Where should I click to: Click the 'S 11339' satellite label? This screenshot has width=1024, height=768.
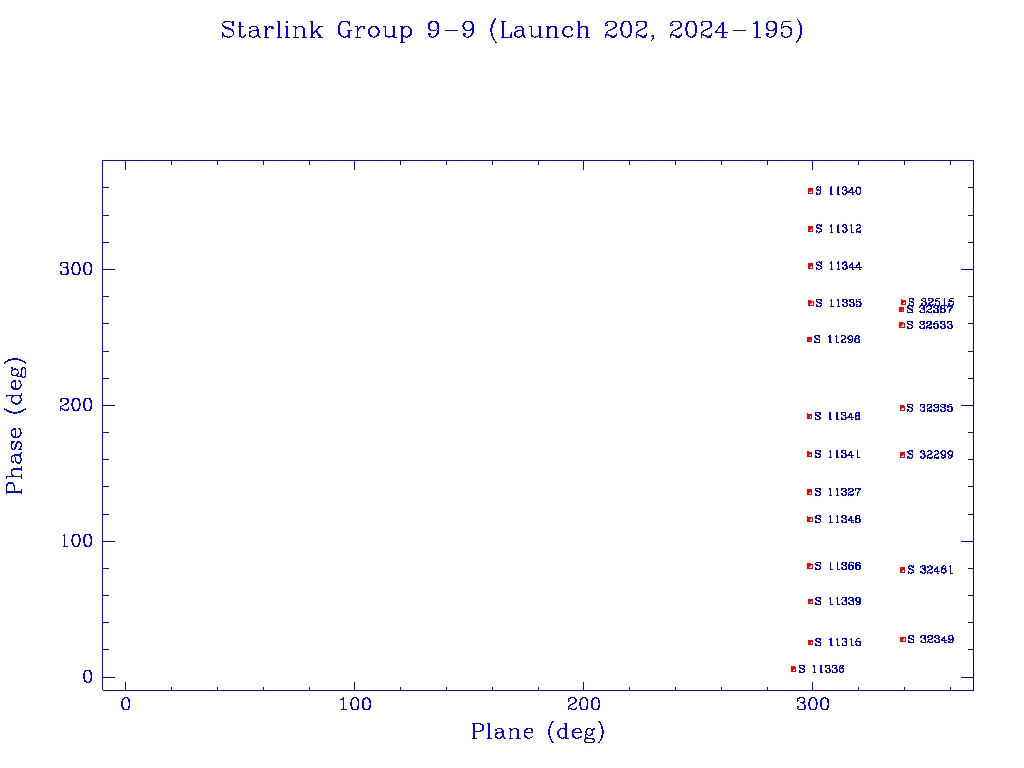pos(837,601)
